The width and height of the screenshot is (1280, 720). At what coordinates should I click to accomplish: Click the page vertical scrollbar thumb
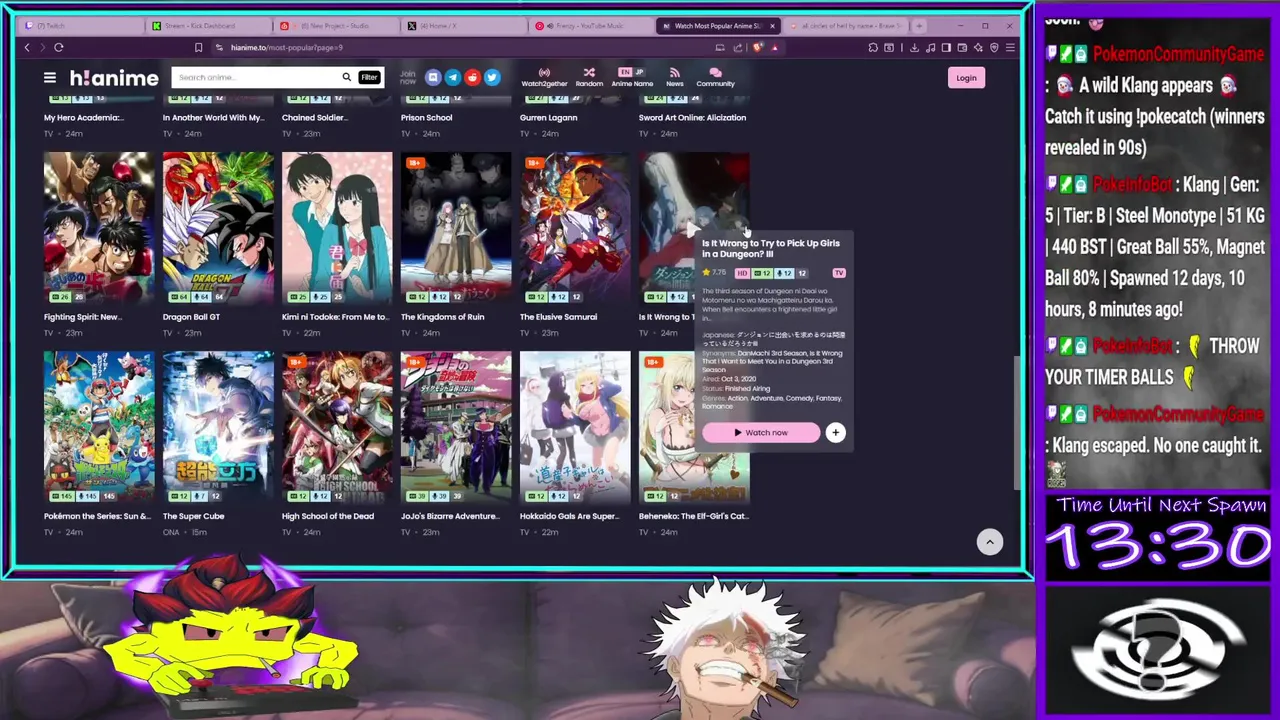(1017, 422)
